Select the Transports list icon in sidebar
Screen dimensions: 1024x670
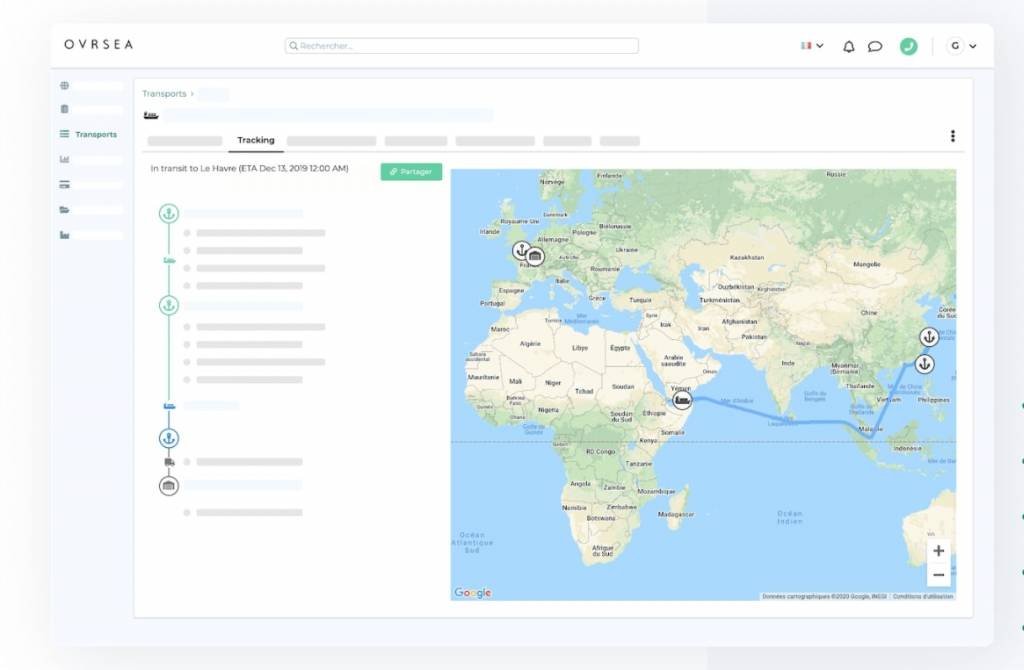[x=64, y=134]
